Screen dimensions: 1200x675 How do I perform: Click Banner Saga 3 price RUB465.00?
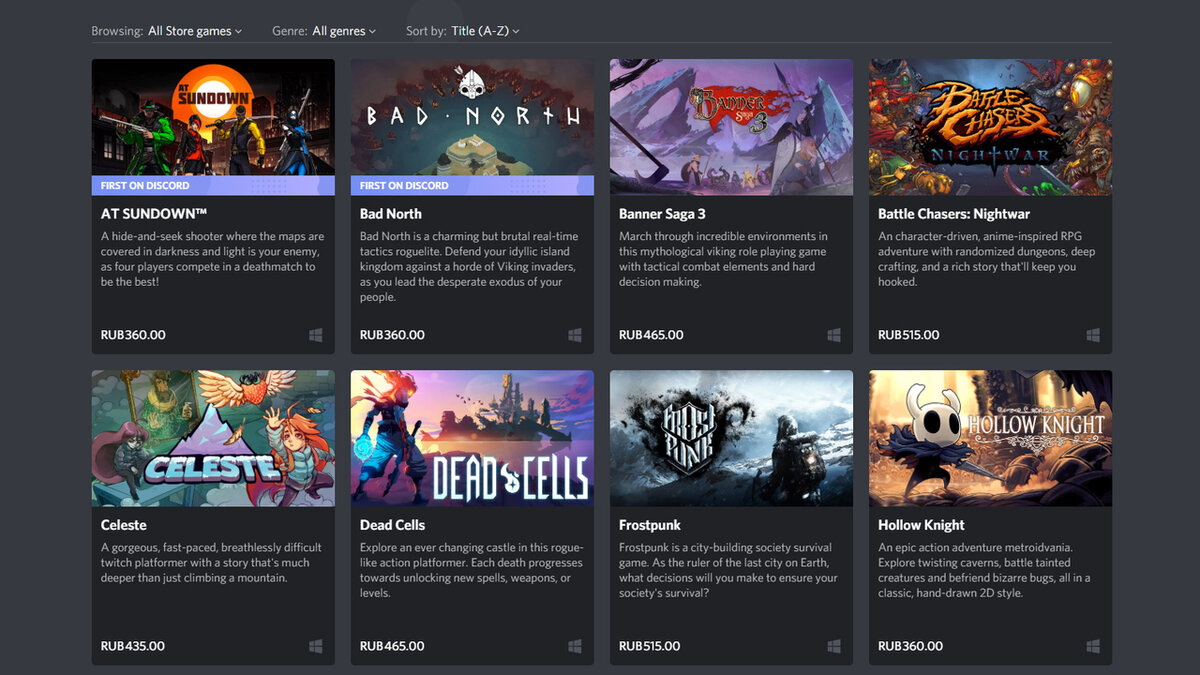(651, 335)
